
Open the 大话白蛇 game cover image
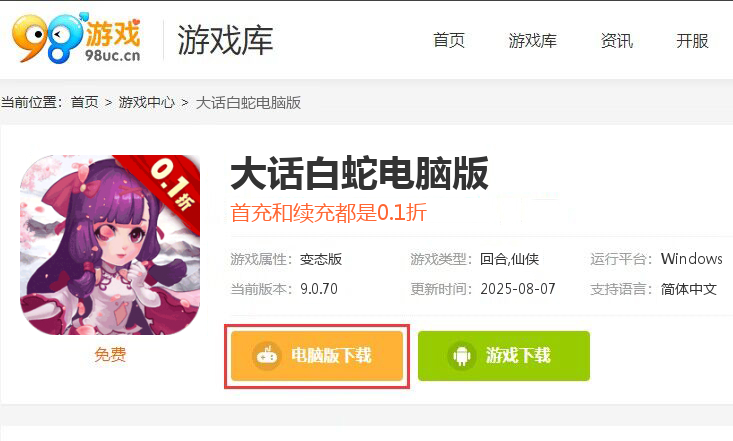110,245
